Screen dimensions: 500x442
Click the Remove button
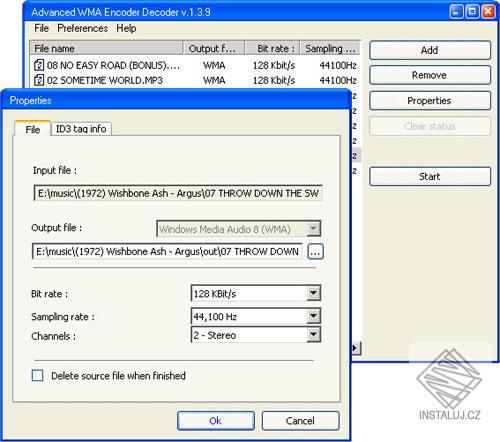click(x=430, y=75)
